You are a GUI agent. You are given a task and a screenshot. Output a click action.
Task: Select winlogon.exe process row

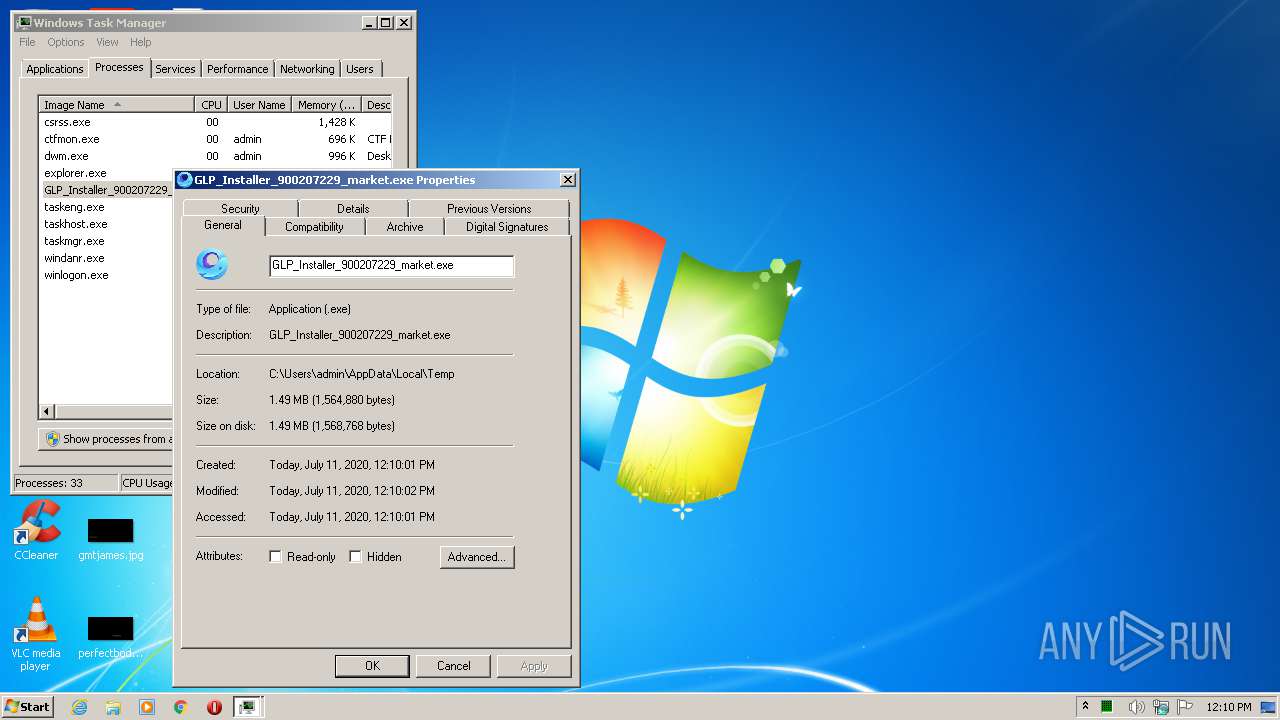click(107, 275)
